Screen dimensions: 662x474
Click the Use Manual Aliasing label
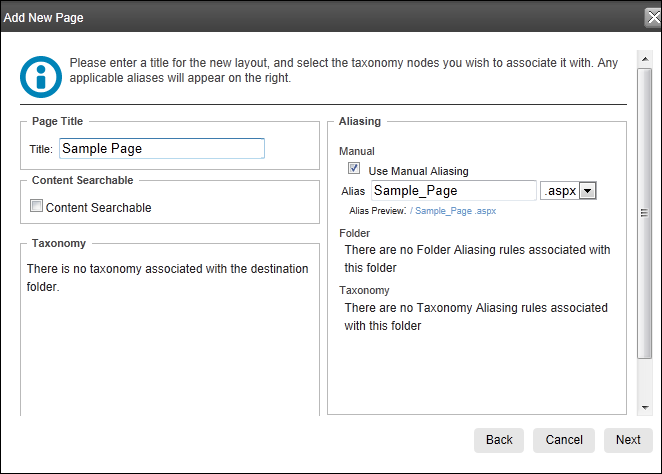click(418, 171)
